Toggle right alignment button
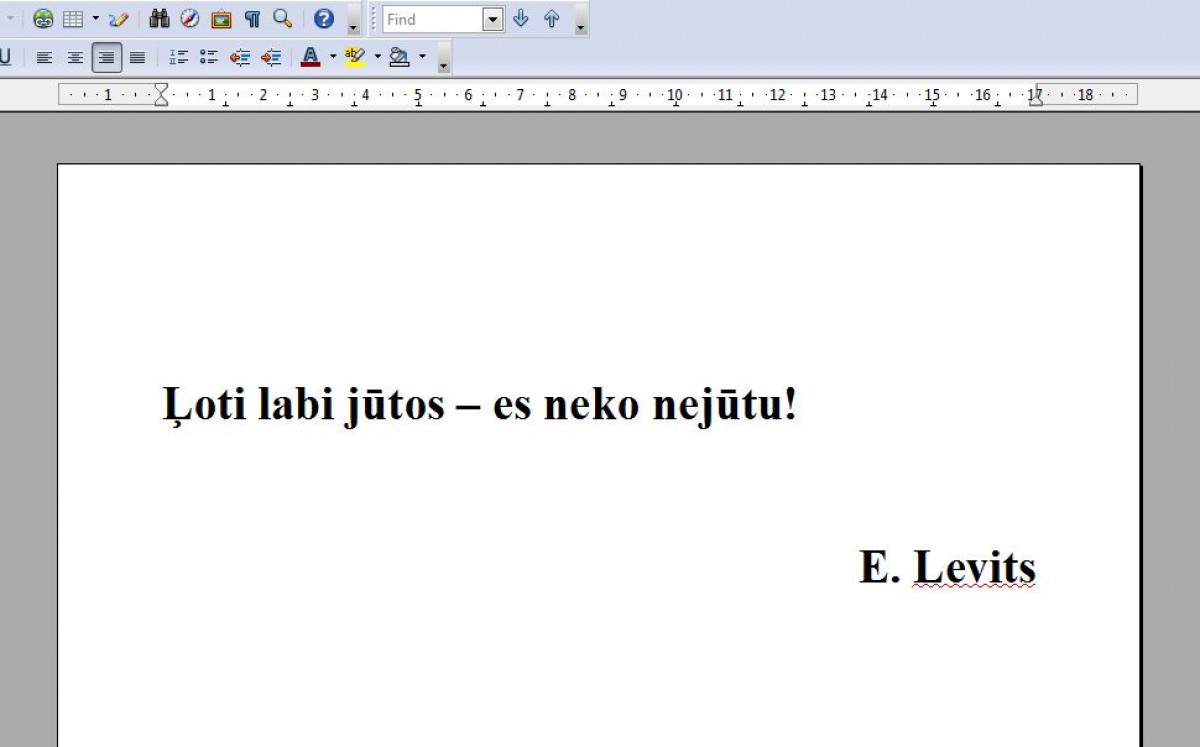This screenshot has width=1200, height=747. 107,58
